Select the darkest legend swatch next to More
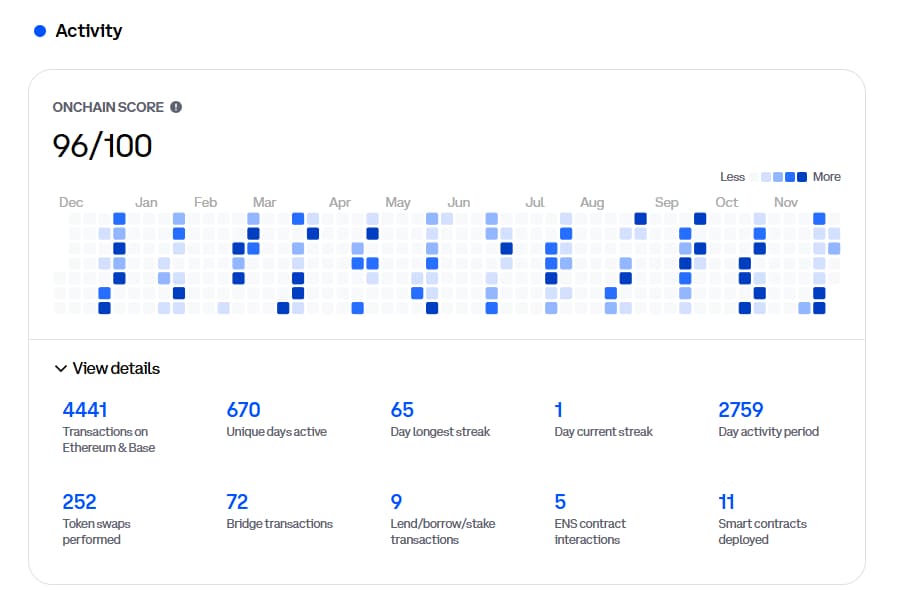This screenshot has width=898, height=591. pos(802,177)
